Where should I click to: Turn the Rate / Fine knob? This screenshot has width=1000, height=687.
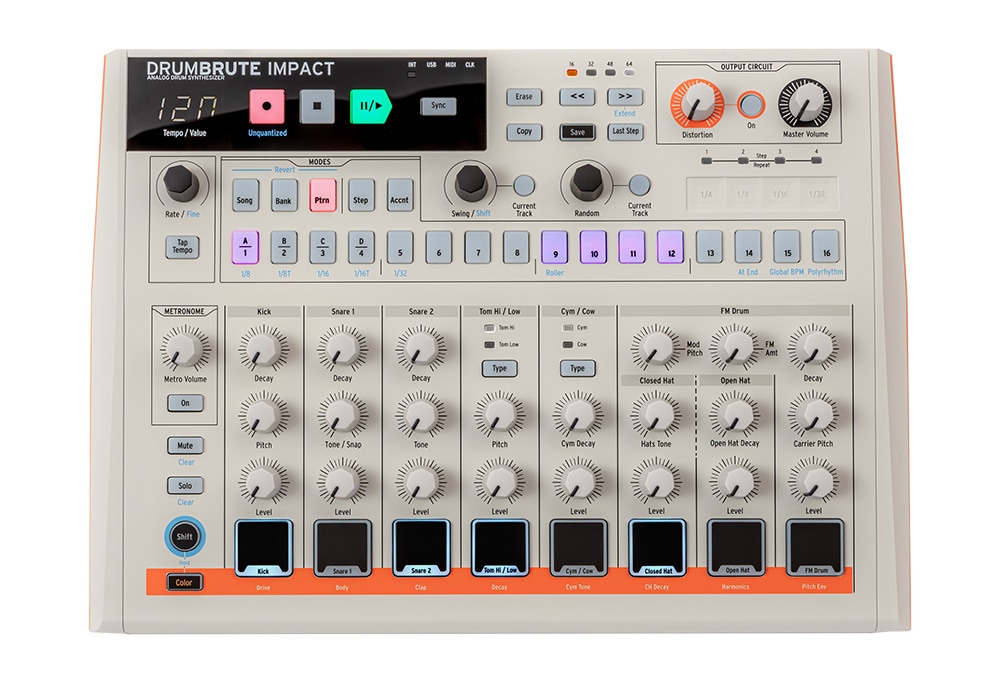[182, 182]
